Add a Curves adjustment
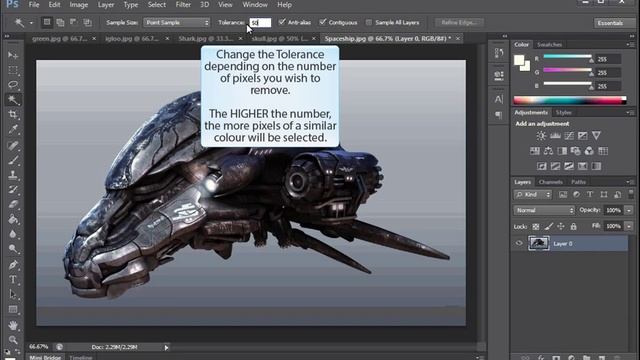Image resolution: width=640 pixels, height=360 pixels. (569, 136)
